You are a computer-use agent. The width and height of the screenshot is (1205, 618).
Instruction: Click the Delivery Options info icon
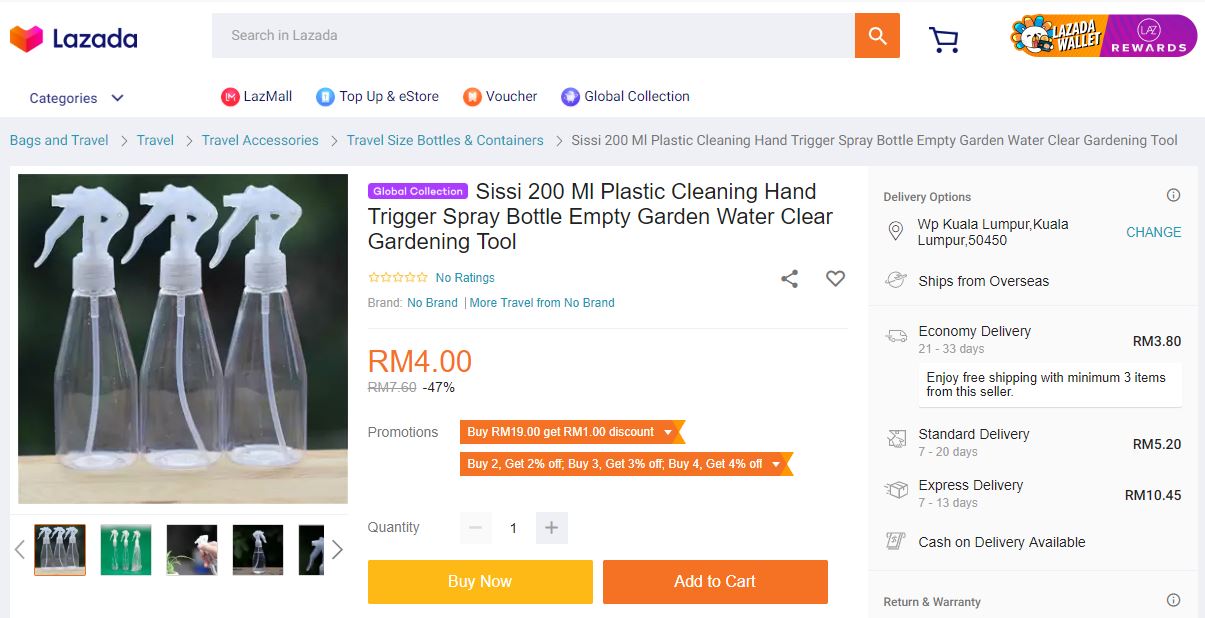point(1173,196)
